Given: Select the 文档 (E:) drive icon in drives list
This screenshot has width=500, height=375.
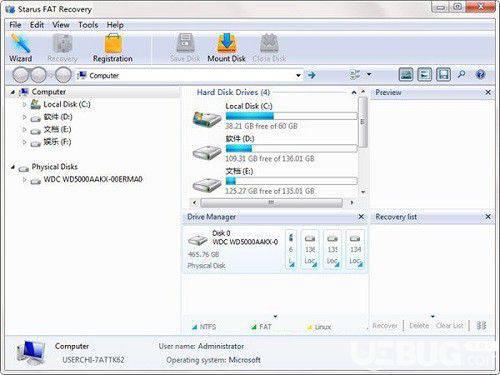Looking at the screenshot, I should [207, 184].
